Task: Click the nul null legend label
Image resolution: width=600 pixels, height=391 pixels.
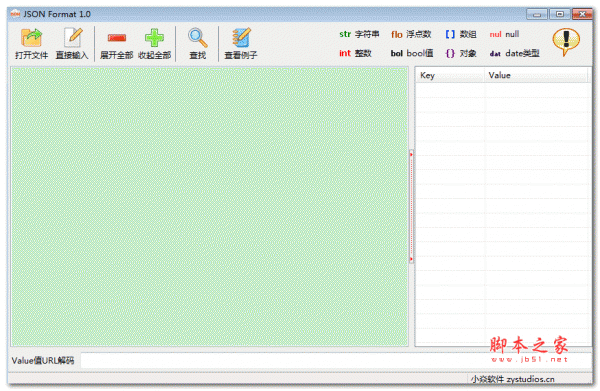Action: tap(504, 34)
